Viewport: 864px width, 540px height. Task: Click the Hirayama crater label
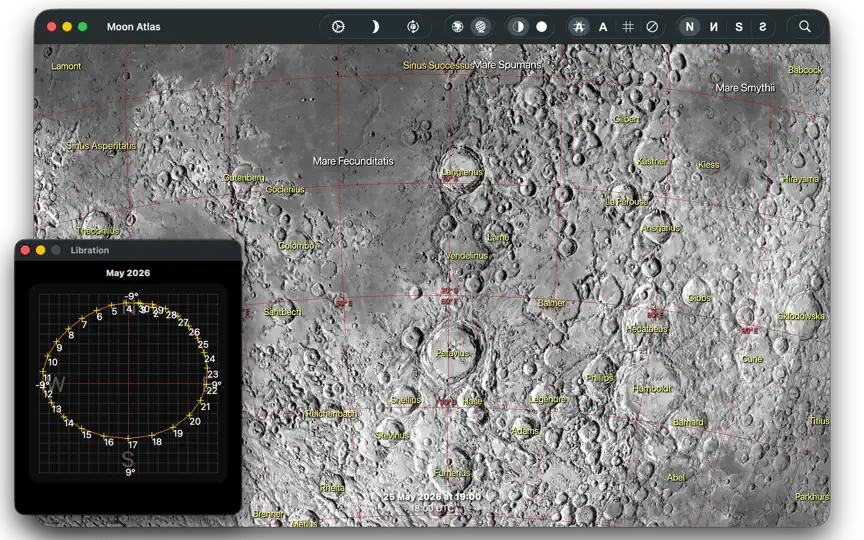click(x=801, y=179)
